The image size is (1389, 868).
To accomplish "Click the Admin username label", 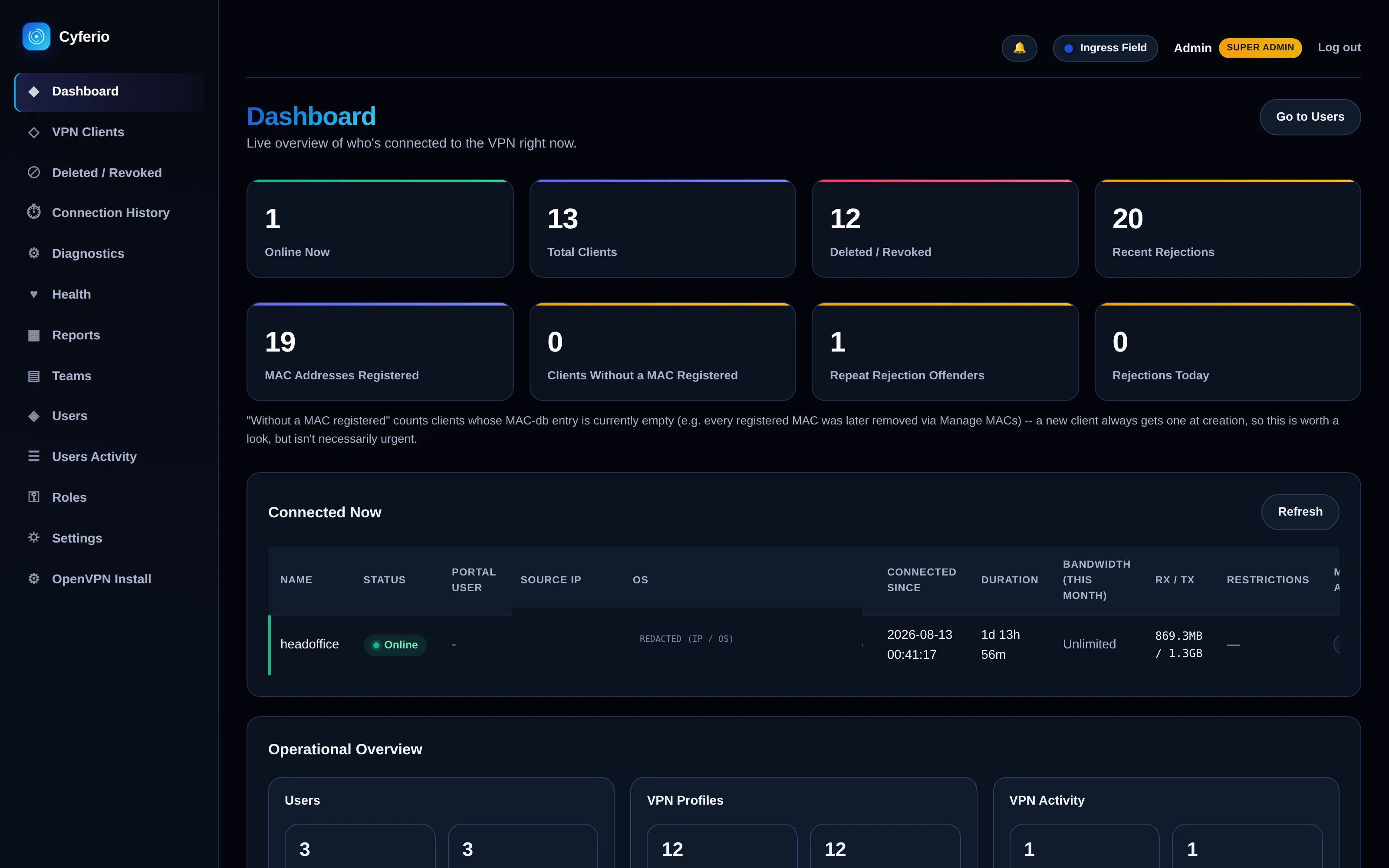I will click(1193, 48).
